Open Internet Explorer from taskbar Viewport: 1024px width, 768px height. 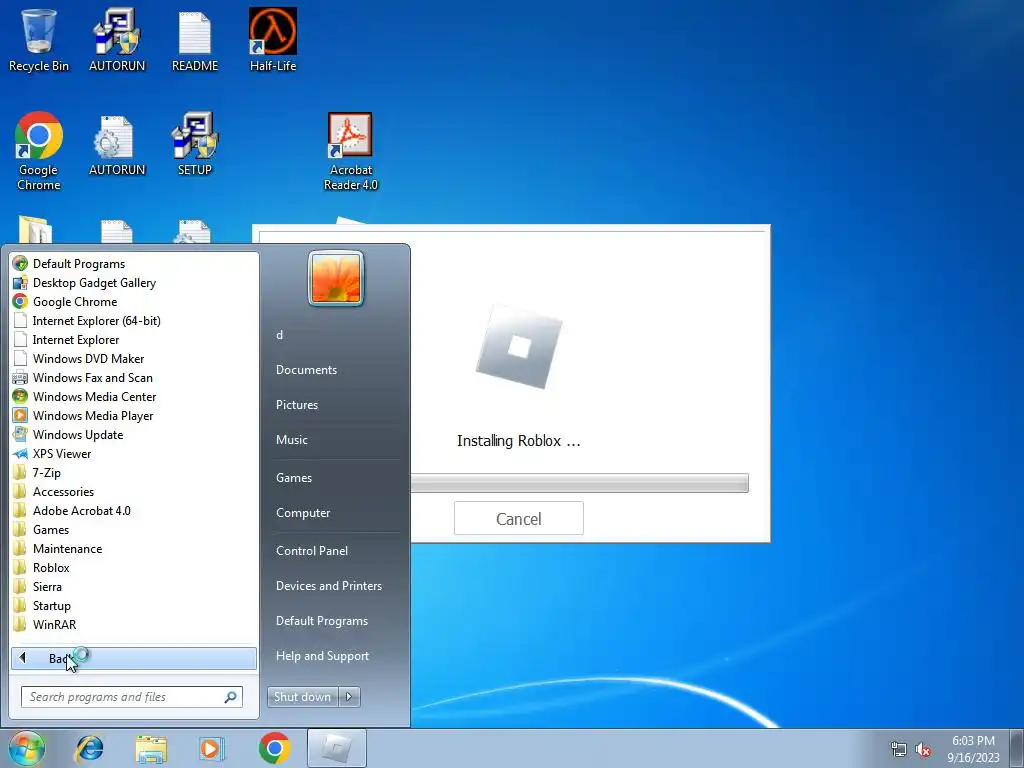[89, 748]
